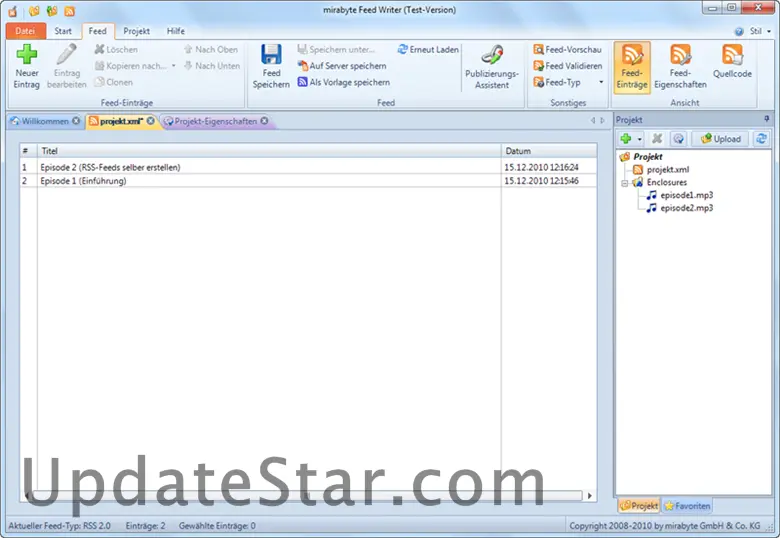780x538 pixels.
Task: Click the Clonen command
Action: pos(114,82)
